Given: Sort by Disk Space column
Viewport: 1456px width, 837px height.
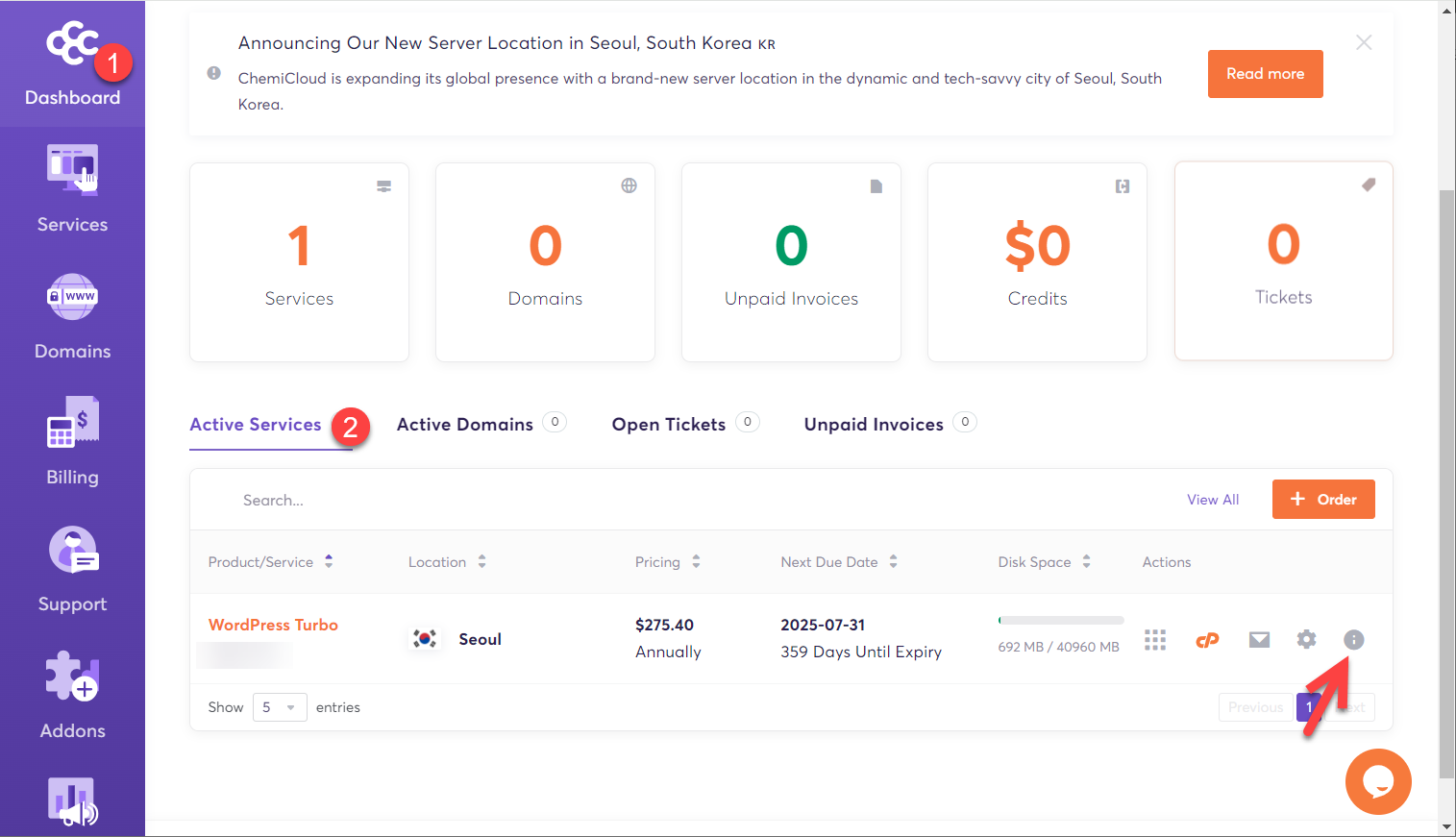Looking at the screenshot, I should (x=1045, y=562).
